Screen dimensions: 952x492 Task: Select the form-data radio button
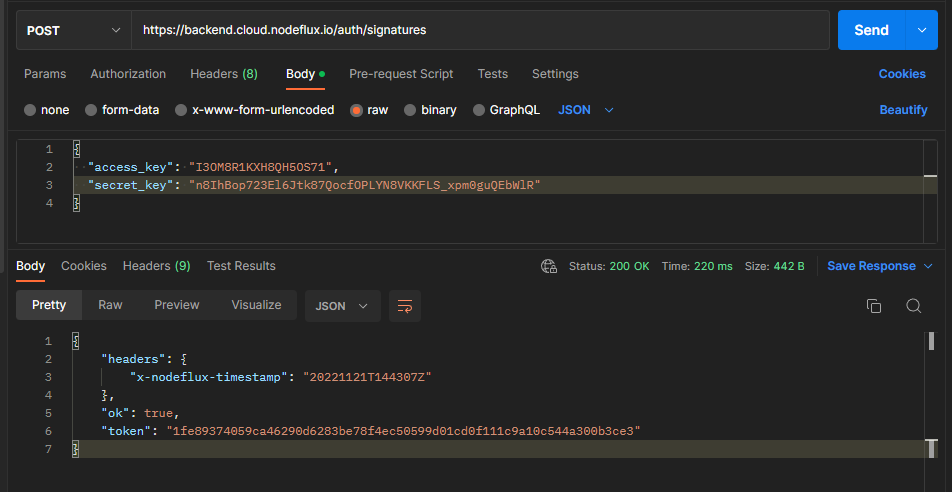click(91, 110)
